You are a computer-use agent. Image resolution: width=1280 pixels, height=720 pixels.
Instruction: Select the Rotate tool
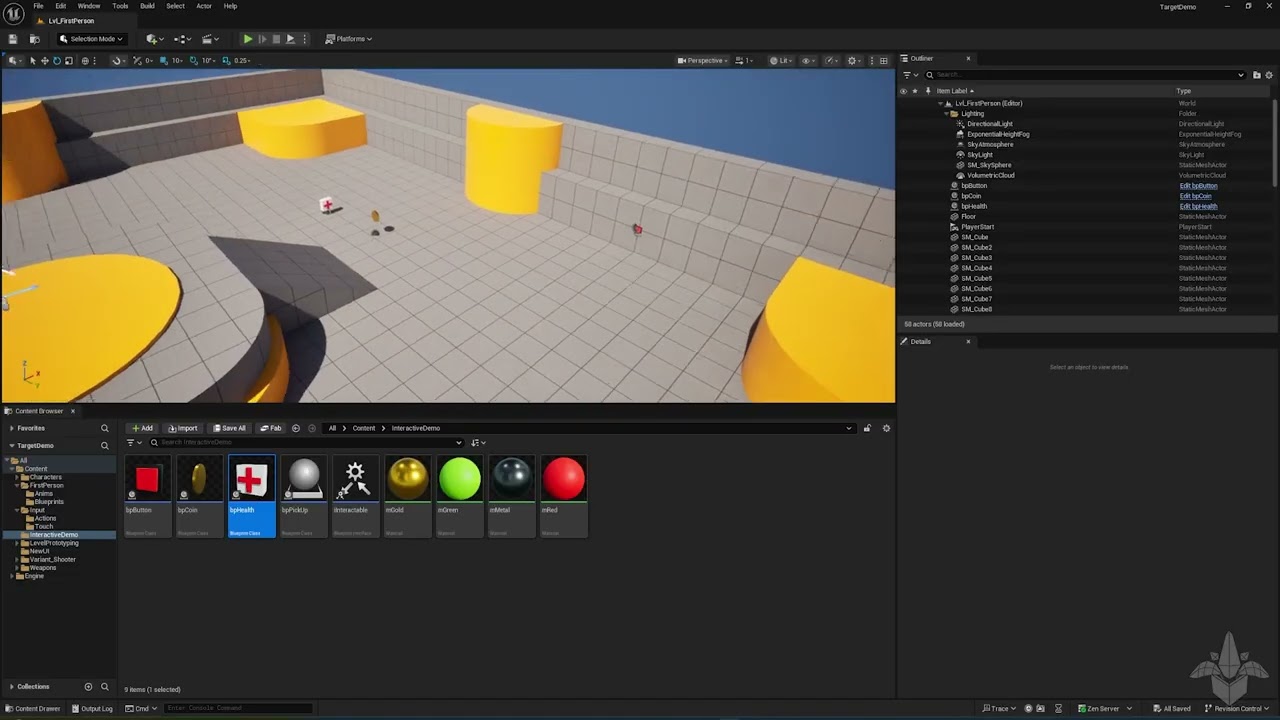coord(56,60)
